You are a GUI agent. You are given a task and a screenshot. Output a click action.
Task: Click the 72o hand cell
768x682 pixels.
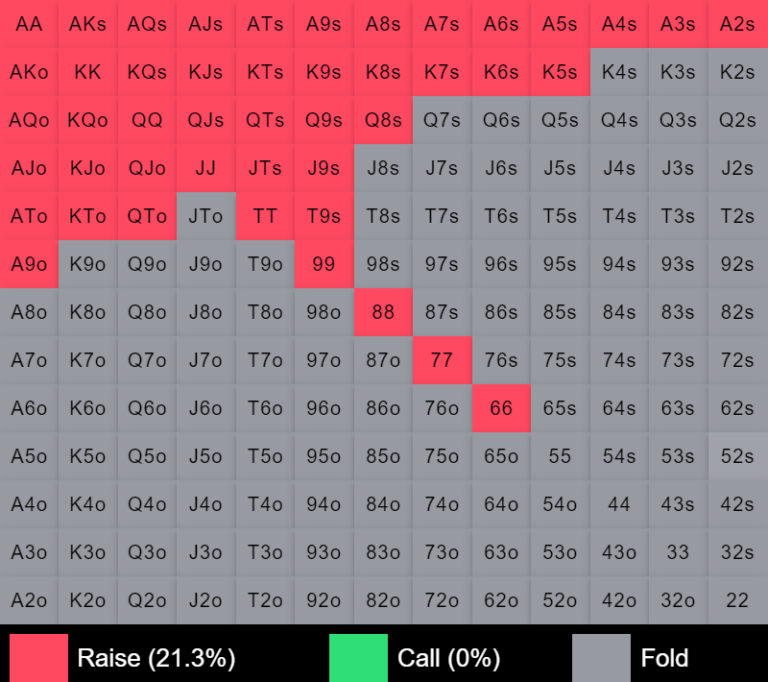442,600
